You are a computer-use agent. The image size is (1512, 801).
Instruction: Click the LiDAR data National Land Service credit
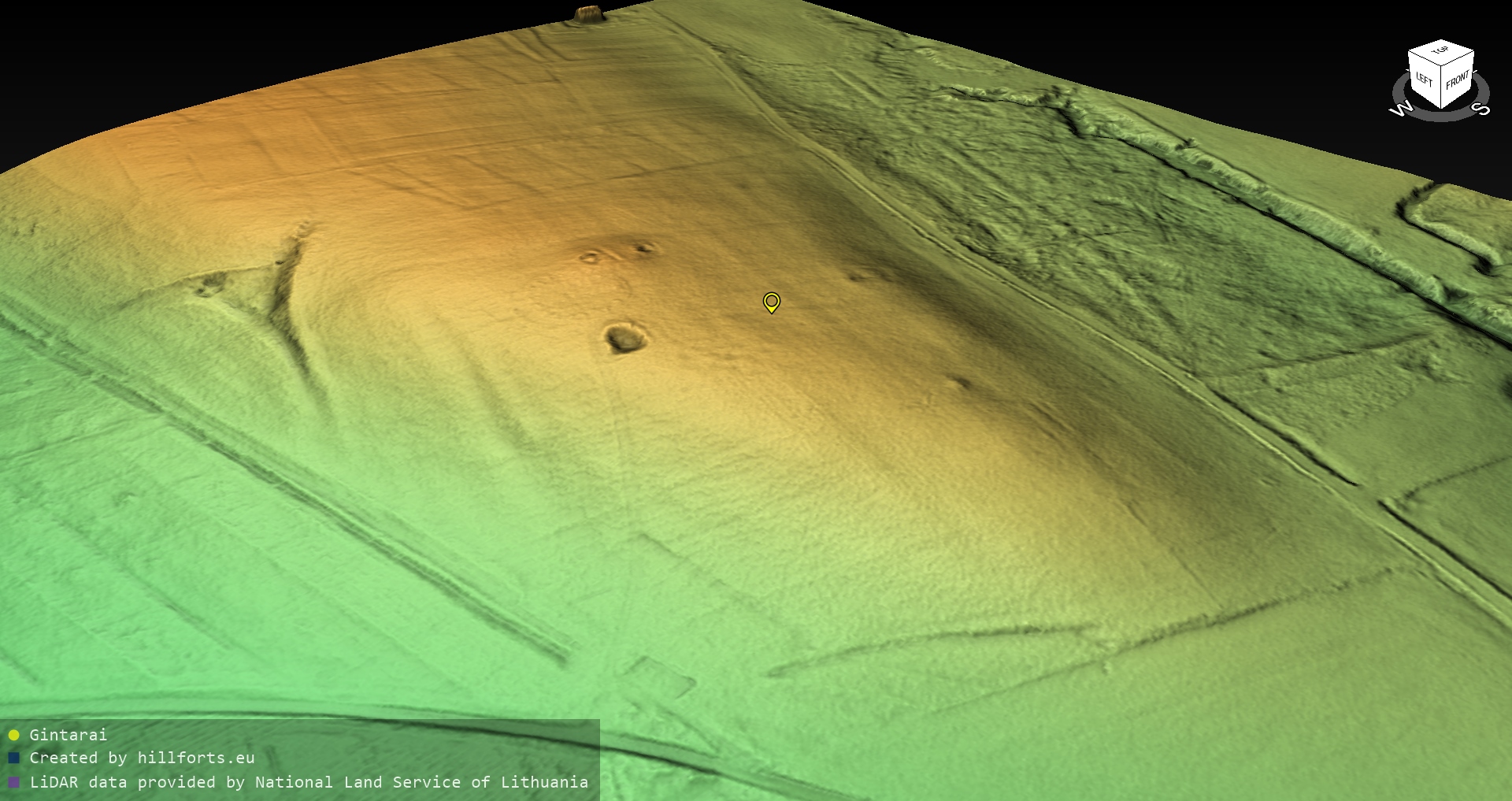(309, 782)
